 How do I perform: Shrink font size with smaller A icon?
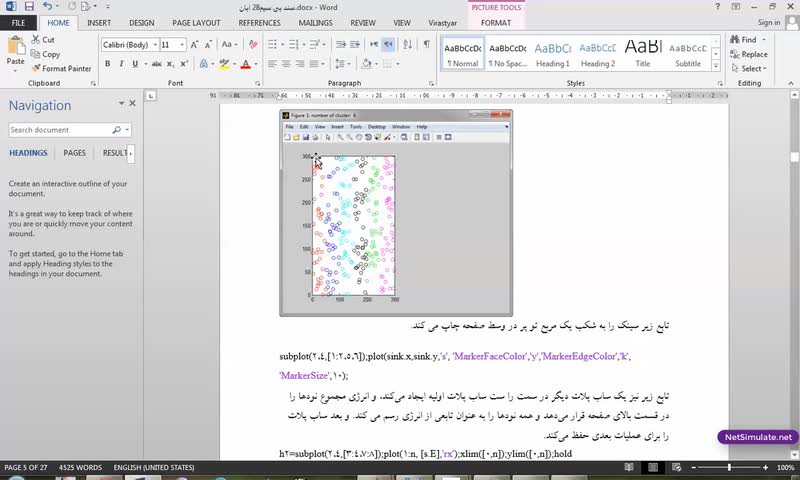[x=208, y=45]
